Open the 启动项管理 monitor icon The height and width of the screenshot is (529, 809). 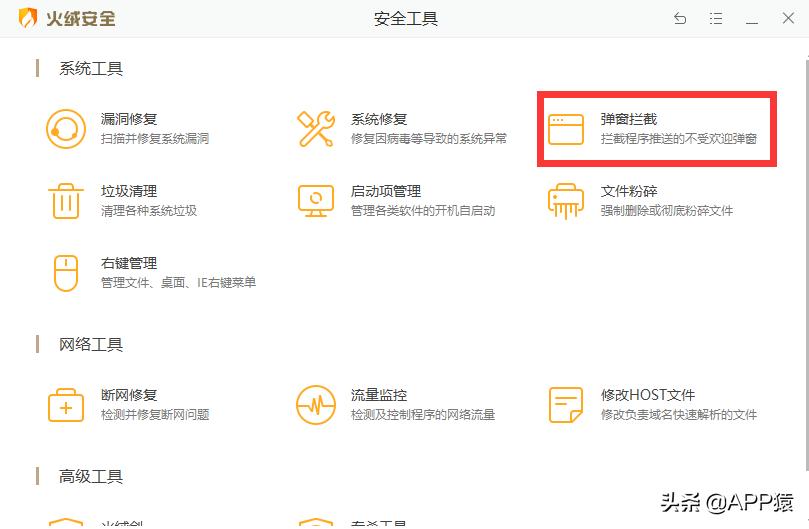pos(316,201)
